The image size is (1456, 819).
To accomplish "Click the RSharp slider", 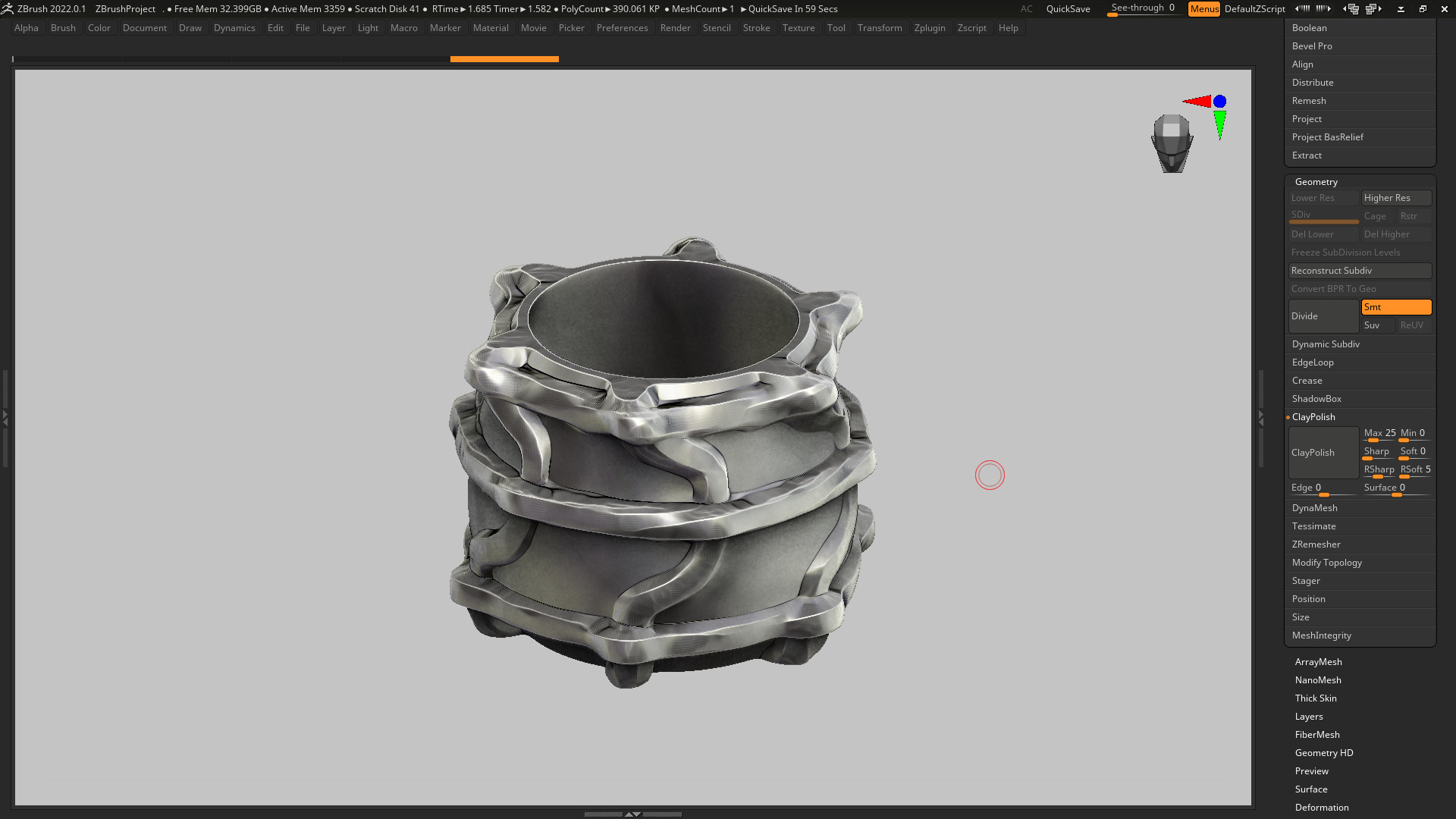I will [x=1379, y=470].
